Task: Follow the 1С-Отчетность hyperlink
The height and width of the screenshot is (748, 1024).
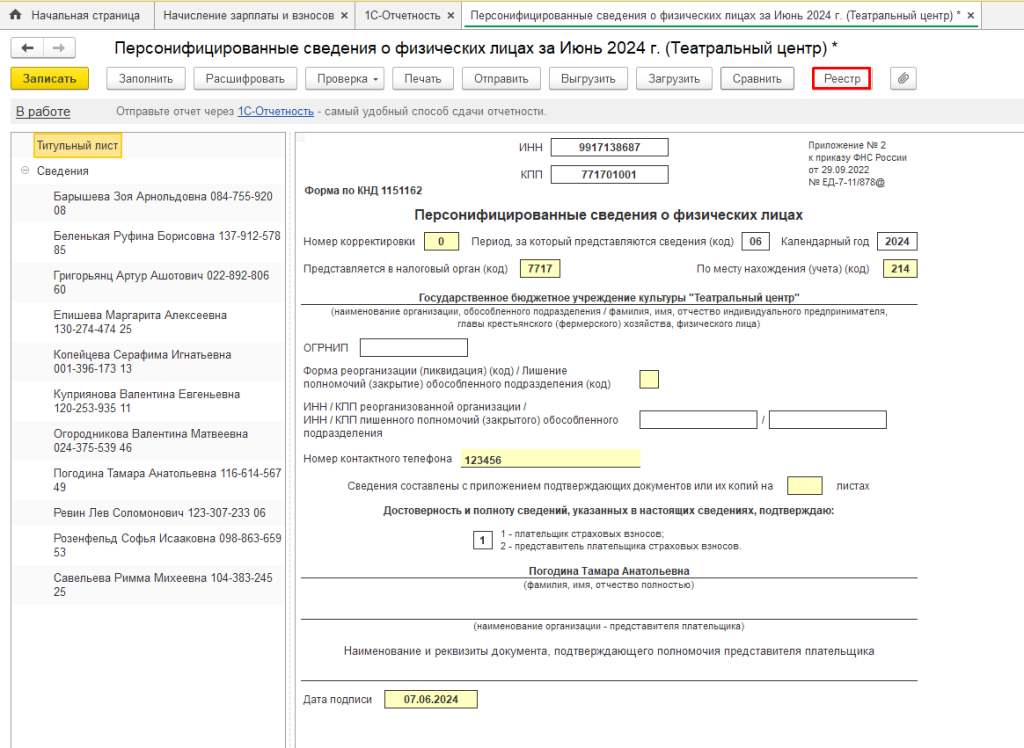Action: 275,112
